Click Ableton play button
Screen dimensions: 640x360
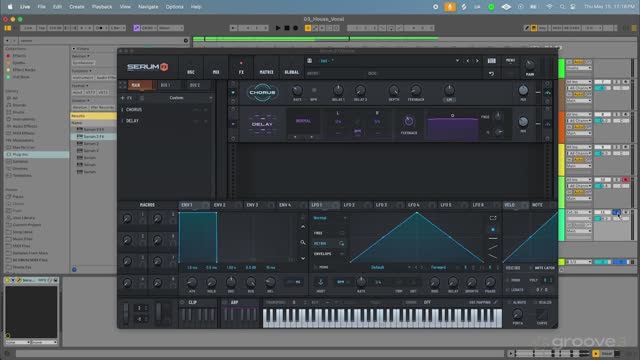point(278,28)
